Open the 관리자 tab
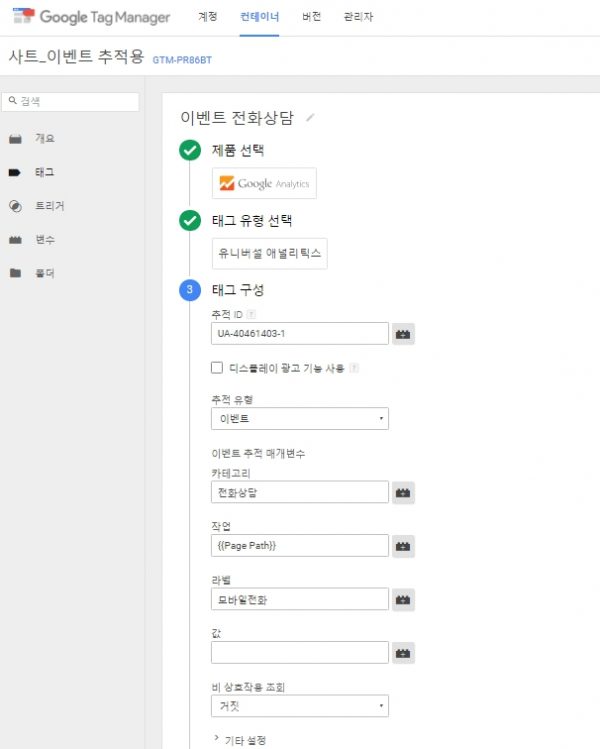This screenshot has height=749, width=600. pyautogui.click(x=358, y=17)
